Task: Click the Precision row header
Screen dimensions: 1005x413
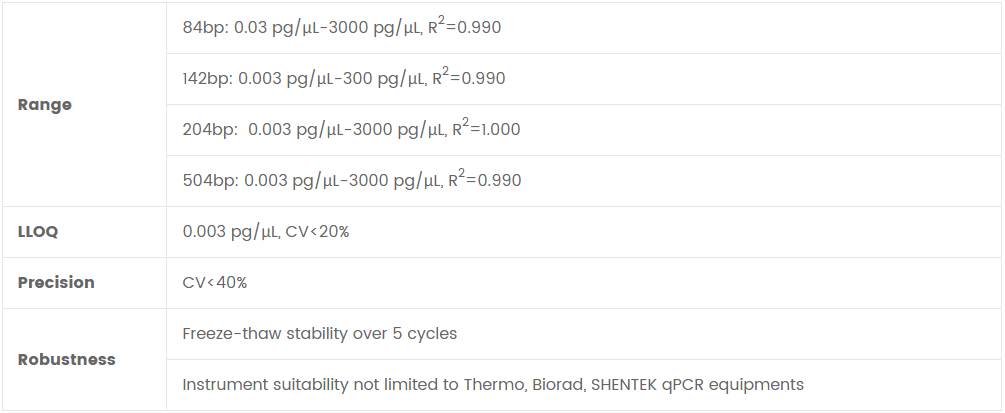Action: click(56, 283)
